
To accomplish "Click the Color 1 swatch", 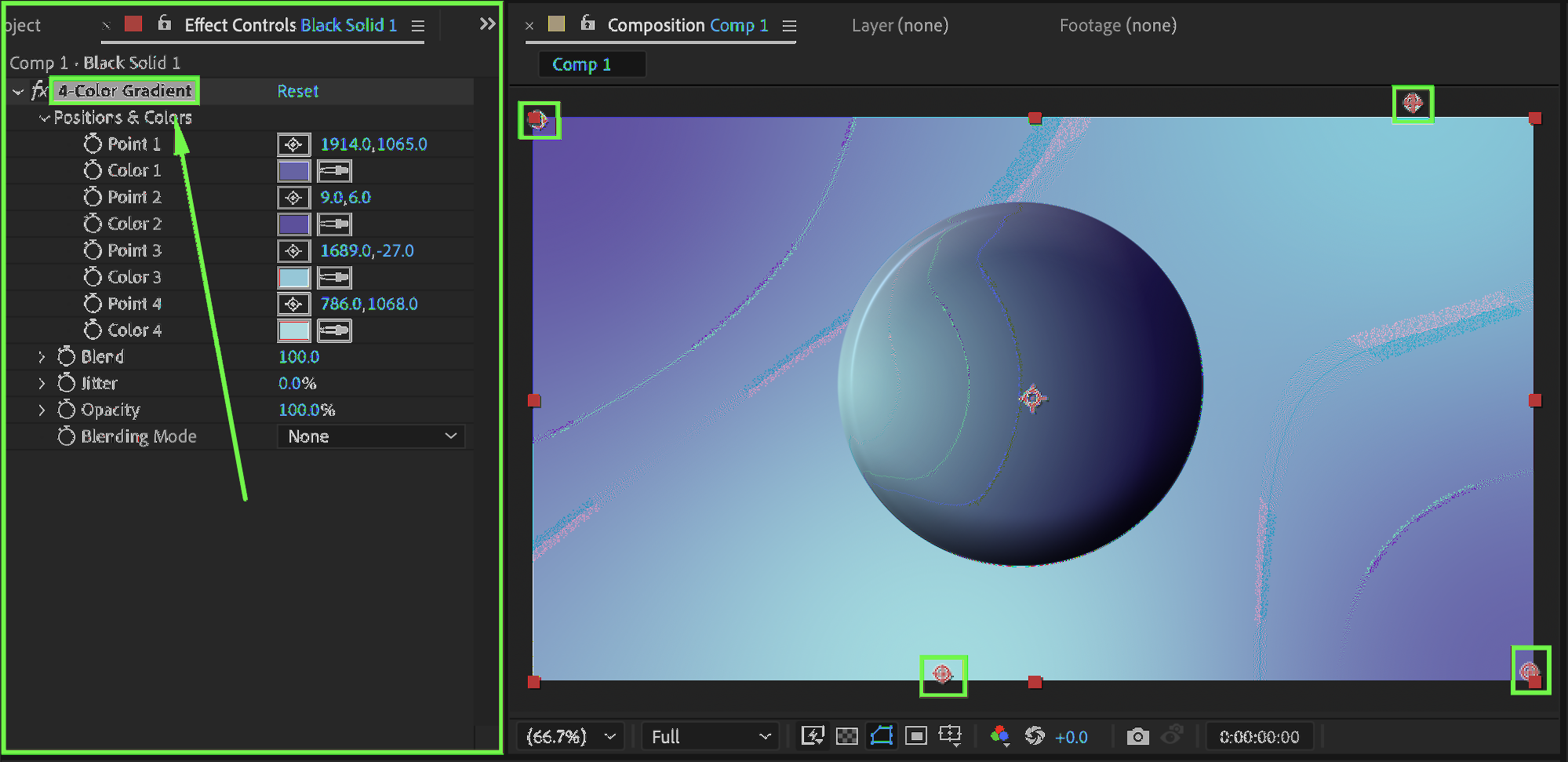I will tap(294, 171).
